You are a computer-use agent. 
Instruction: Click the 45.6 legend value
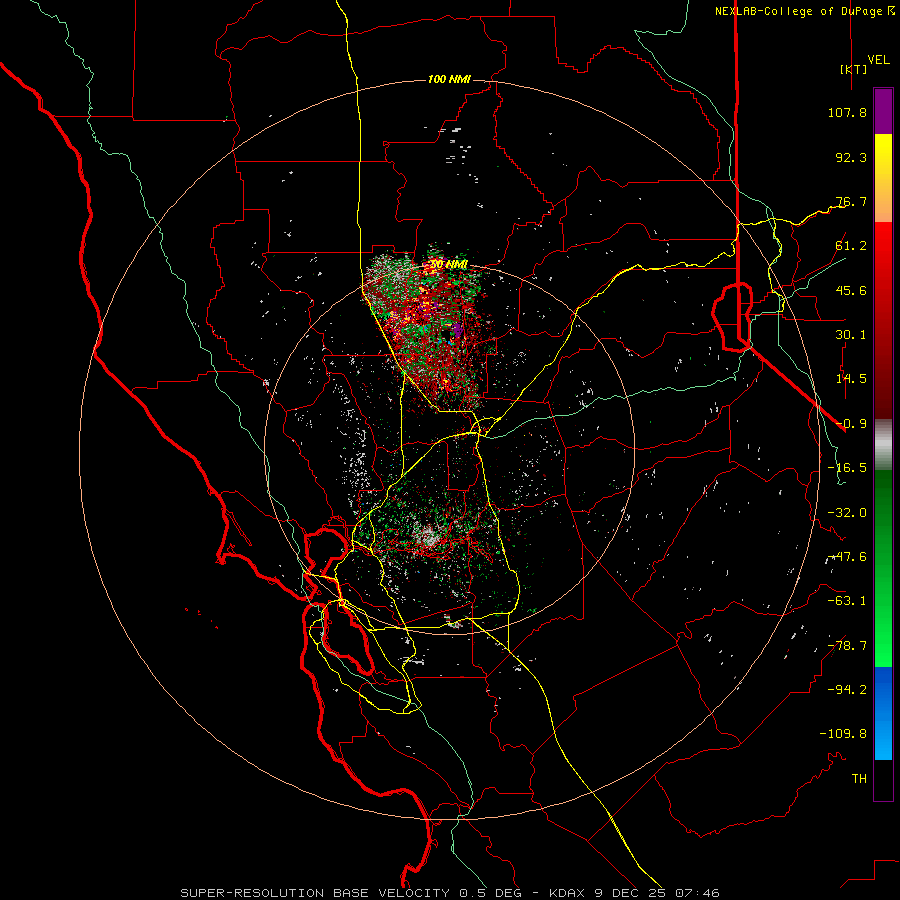851,290
